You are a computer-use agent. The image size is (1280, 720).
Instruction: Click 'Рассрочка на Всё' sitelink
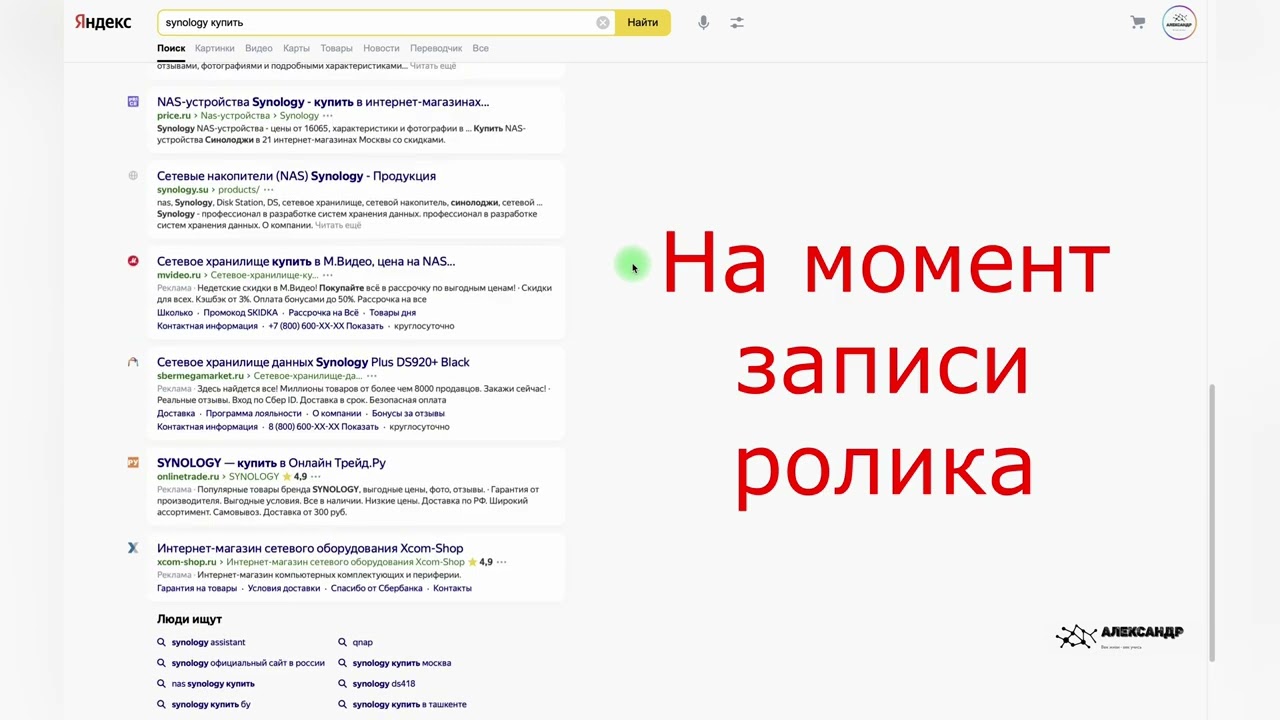coord(324,313)
